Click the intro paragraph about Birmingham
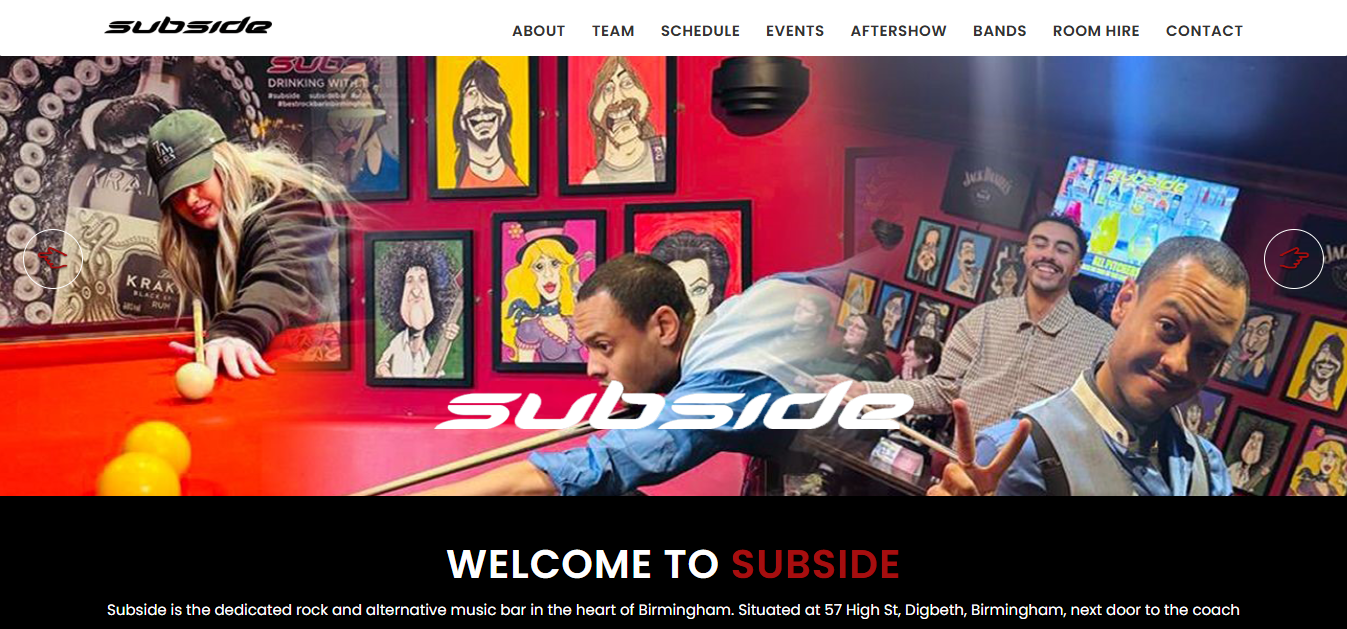This screenshot has height=629, width=1347. [673, 609]
